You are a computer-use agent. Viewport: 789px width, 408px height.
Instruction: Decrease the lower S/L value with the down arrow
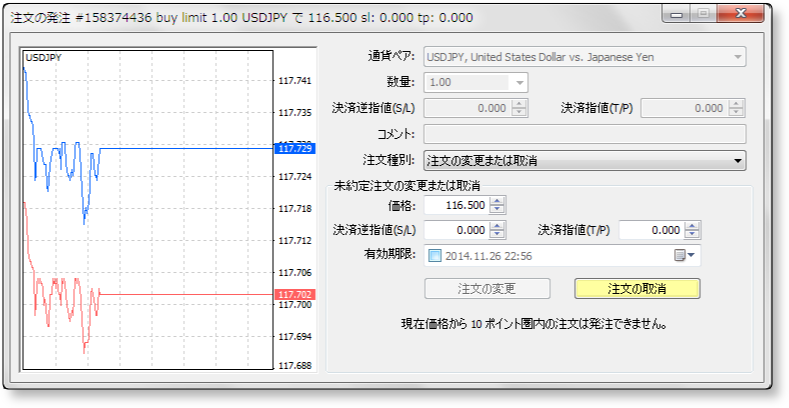[x=497, y=234]
